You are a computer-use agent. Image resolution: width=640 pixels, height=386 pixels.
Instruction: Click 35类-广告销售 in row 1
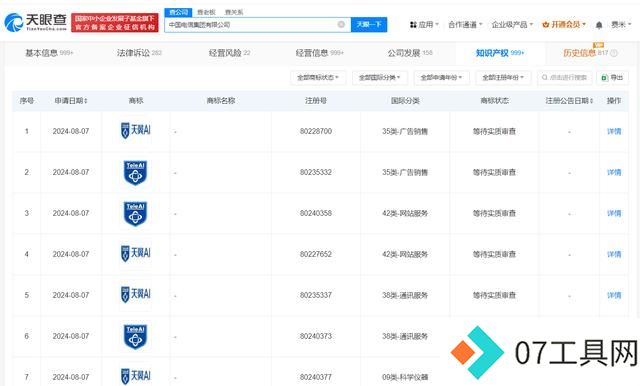click(405, 131)
